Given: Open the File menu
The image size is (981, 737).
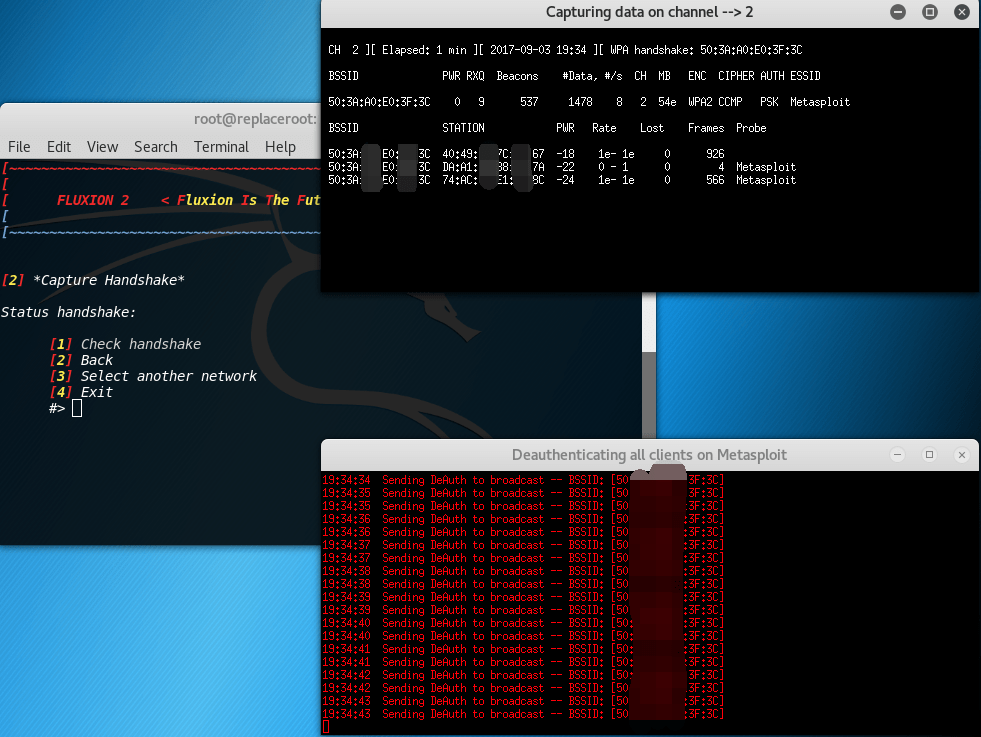Looking at the screenshot, I should point(18,146).
